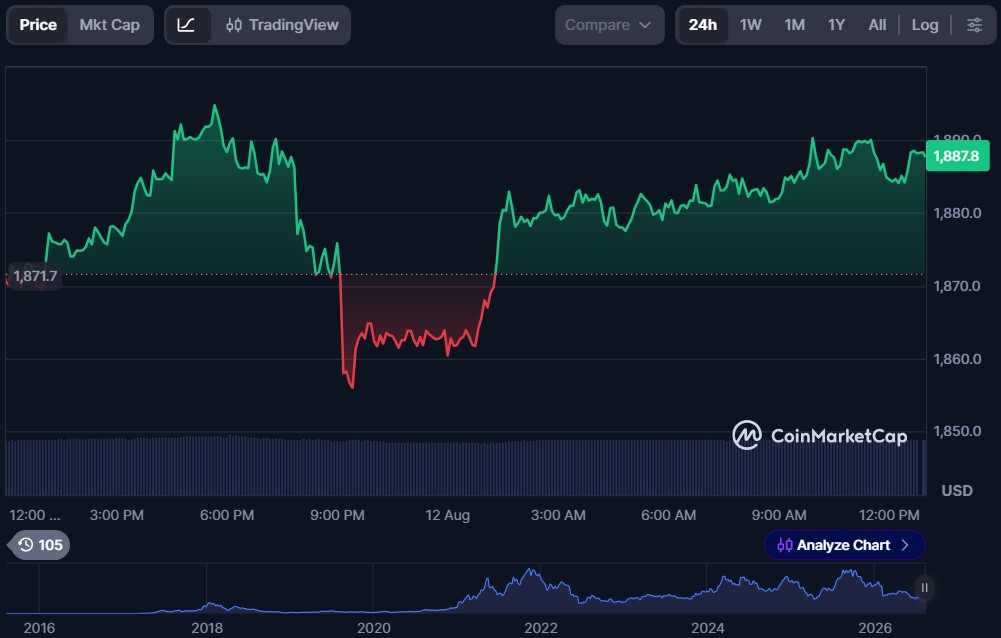The height and width of the screenshot is (638, 1001).
Task: Open chart settings sliders icon
Action: click(974, 25)
